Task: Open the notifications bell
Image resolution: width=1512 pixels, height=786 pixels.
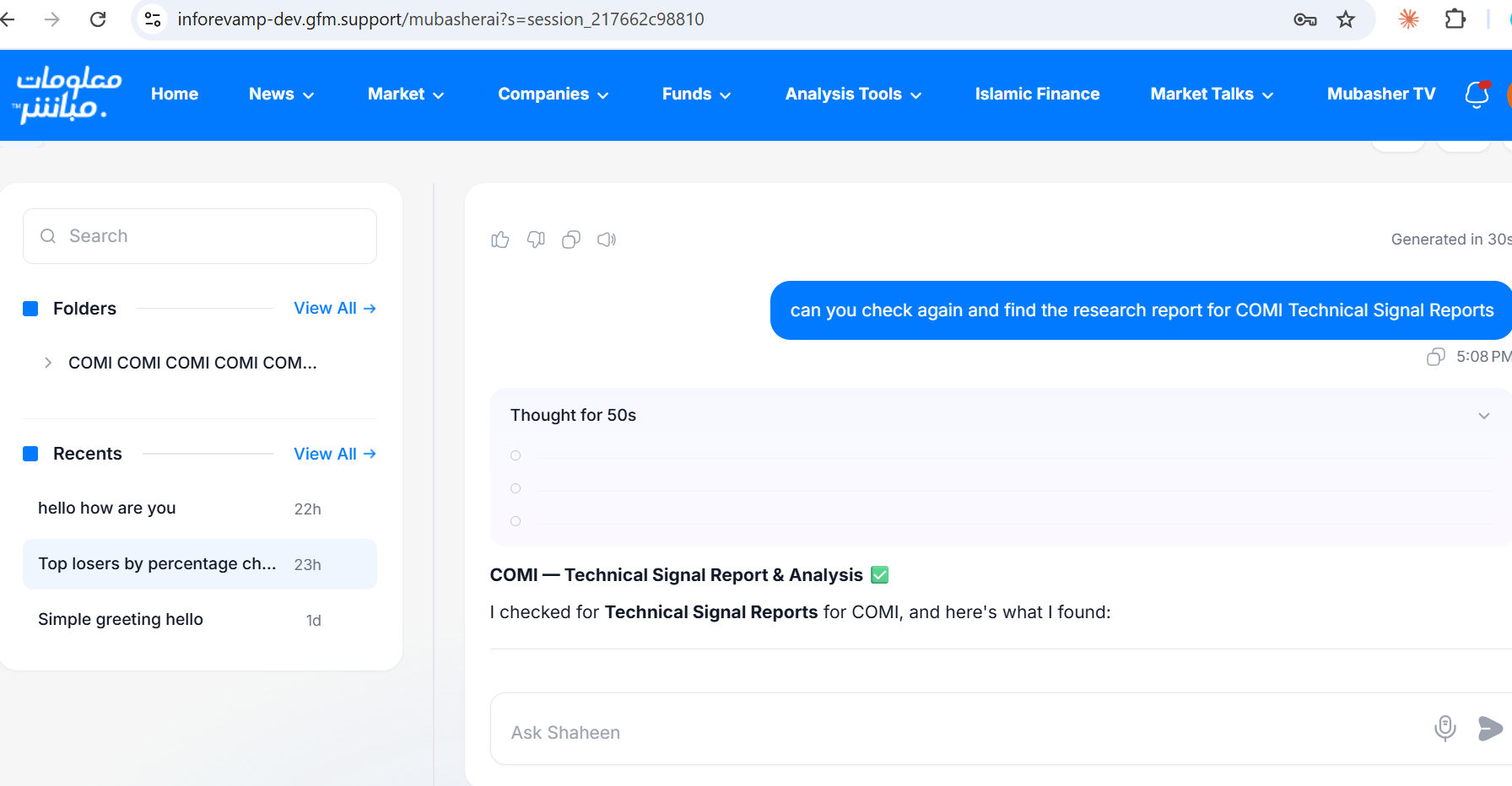Action: [x=1477, y=94]
